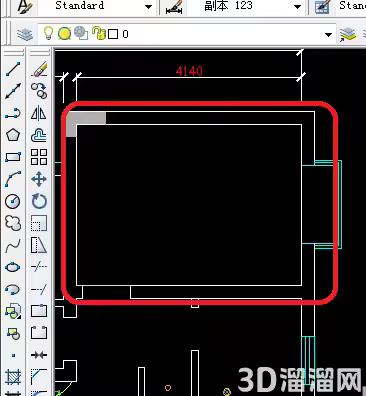
Task: Open the 副本 123 dimension style dropdown
Action: 297,7
